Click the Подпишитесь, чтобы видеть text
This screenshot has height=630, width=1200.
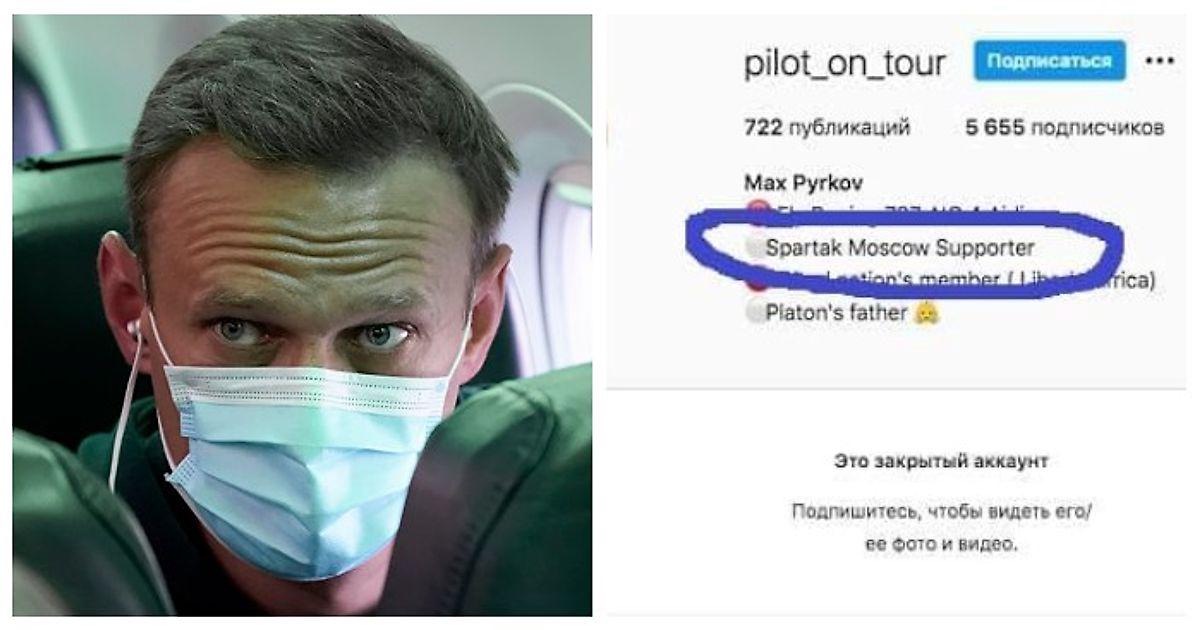pyautogui.click(x=941, y=511)
